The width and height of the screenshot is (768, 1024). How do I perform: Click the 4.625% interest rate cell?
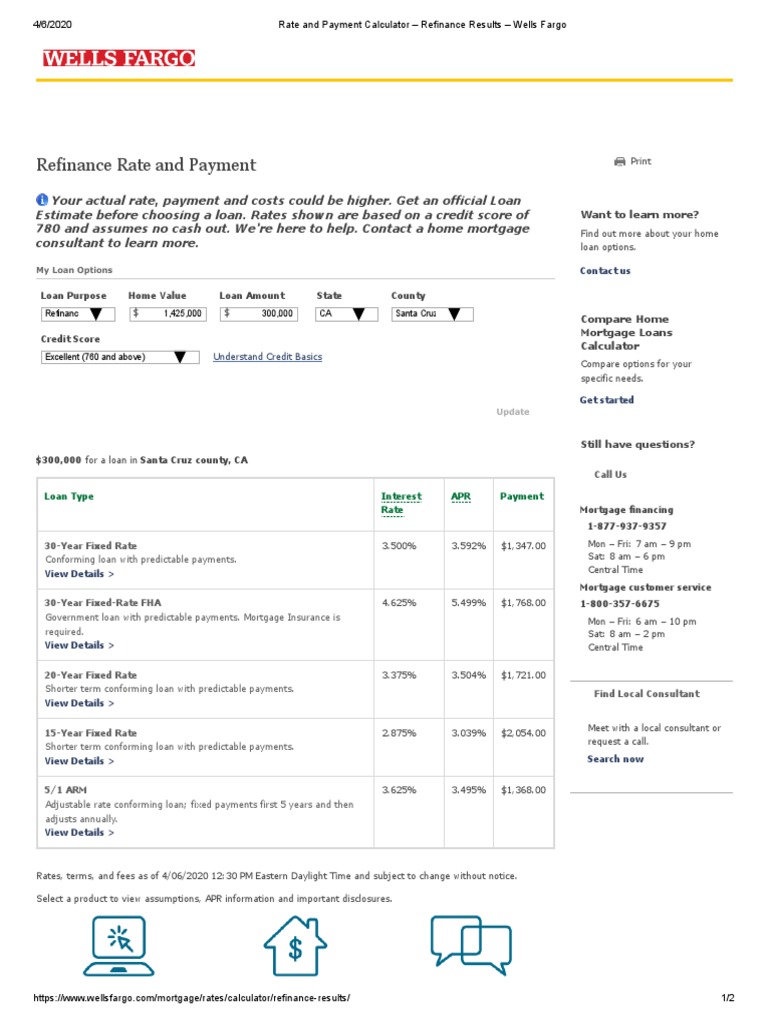[x=399, y=603]
